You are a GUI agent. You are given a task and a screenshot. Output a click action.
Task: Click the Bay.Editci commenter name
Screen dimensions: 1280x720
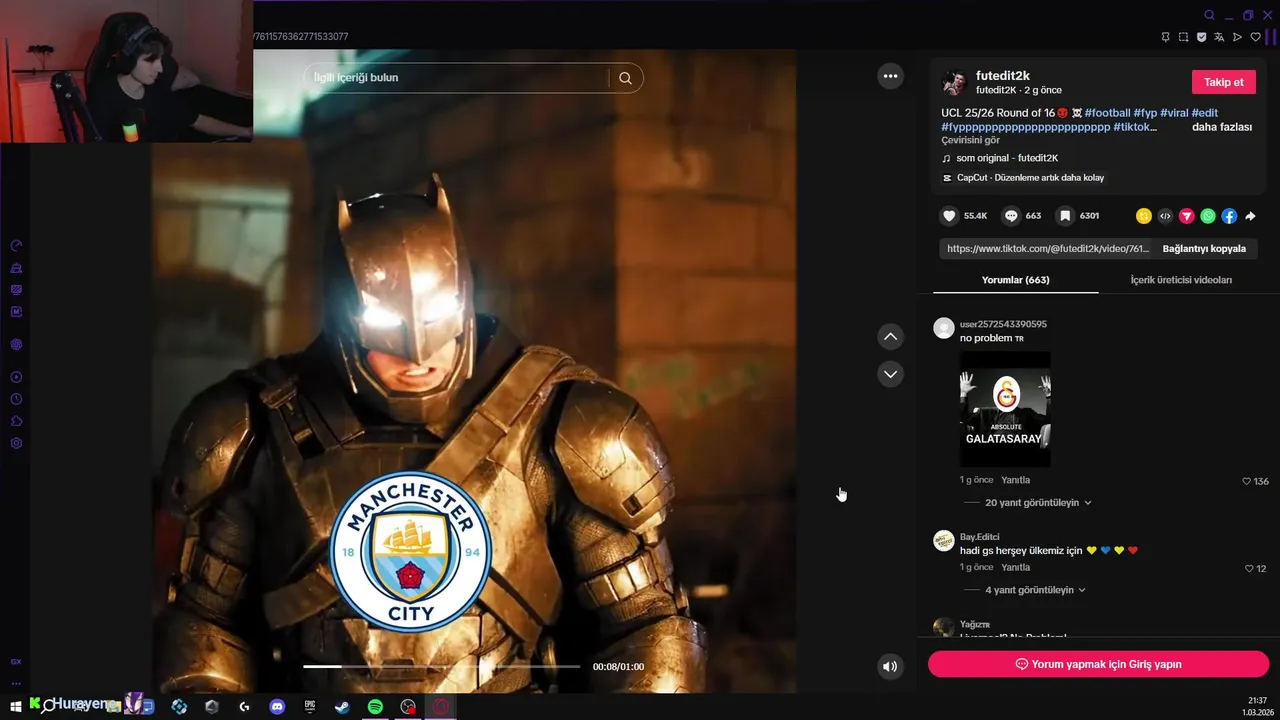click(x=979, y=537)
